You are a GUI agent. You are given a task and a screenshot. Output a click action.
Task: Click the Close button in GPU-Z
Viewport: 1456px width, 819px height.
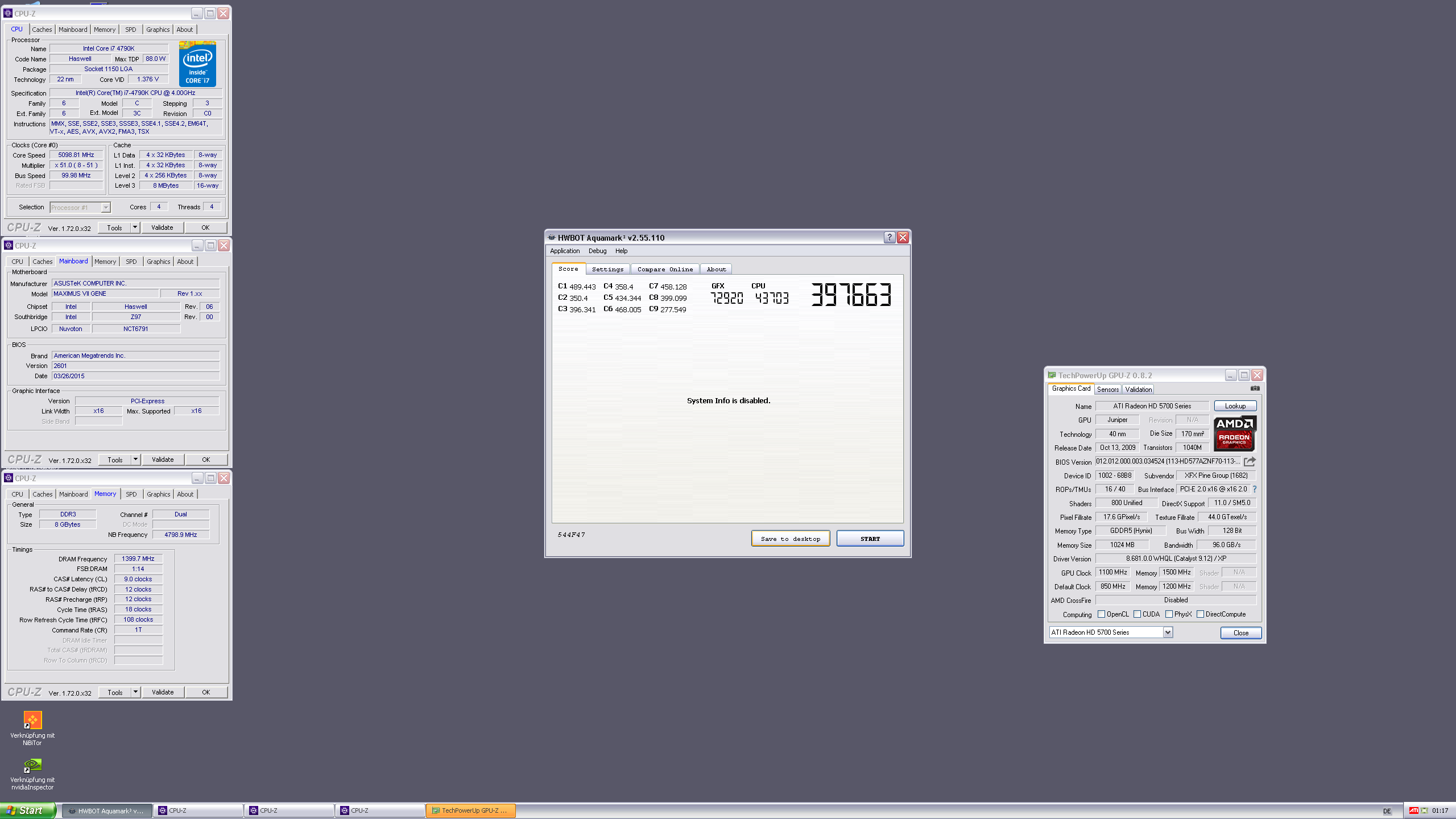tap(1240, 633)
